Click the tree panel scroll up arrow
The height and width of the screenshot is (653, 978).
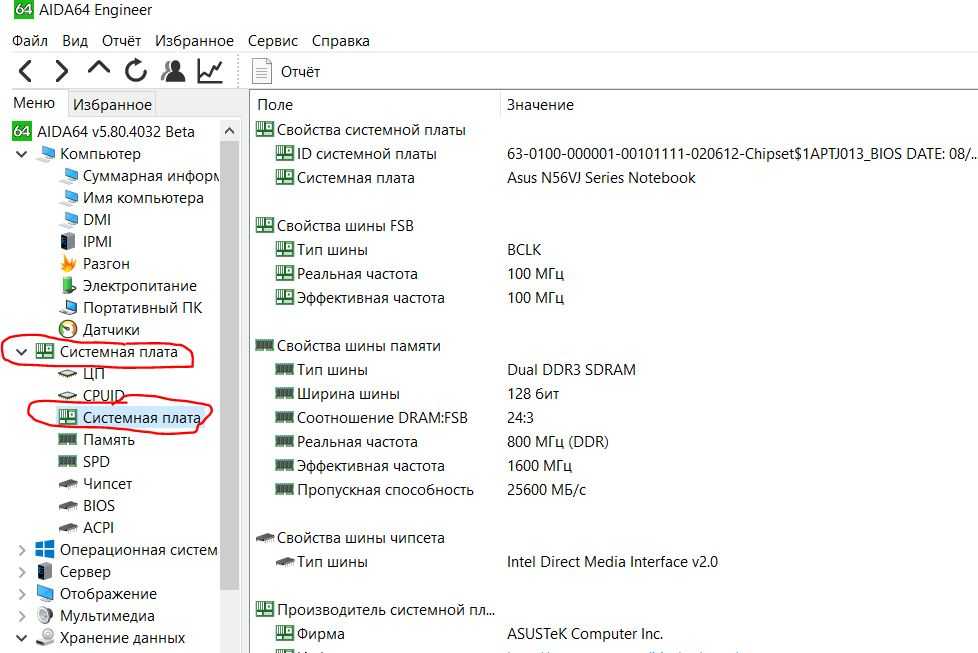click(230, 130)
